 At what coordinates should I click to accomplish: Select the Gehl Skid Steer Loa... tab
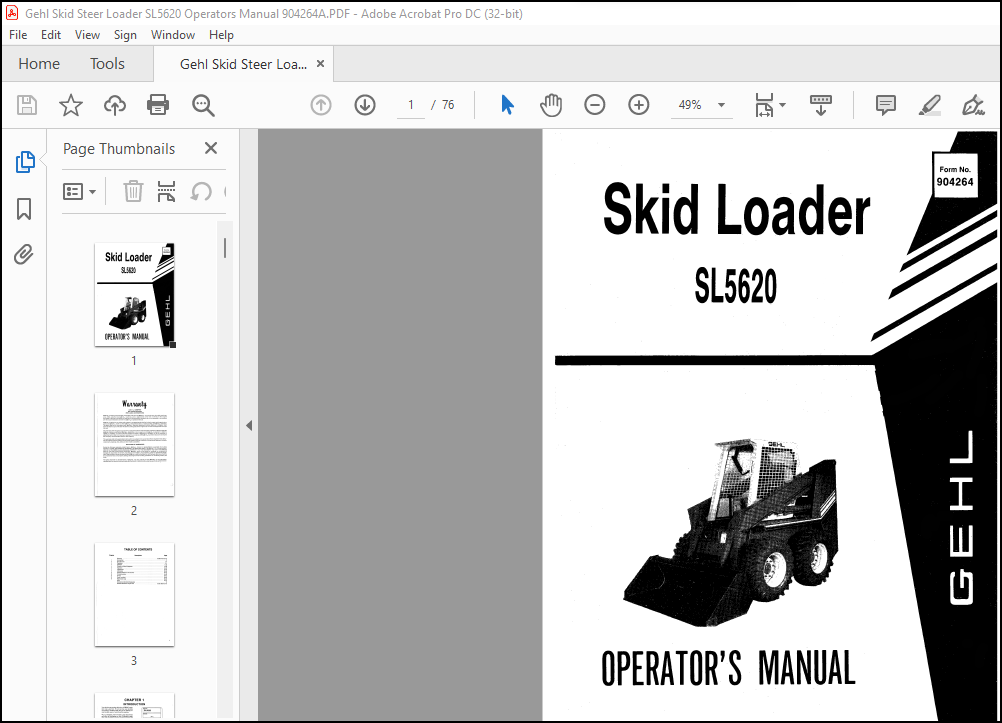point(243,64)
